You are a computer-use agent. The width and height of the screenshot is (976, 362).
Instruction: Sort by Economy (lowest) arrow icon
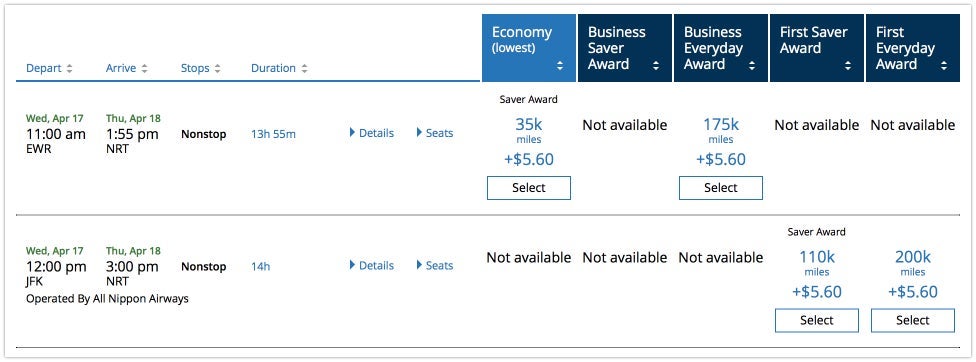(560, 65)
